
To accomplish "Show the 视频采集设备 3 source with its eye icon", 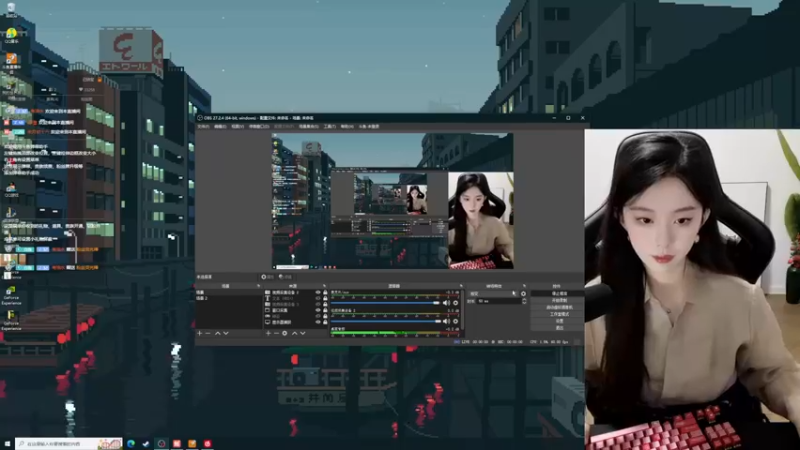I will 318,304.
